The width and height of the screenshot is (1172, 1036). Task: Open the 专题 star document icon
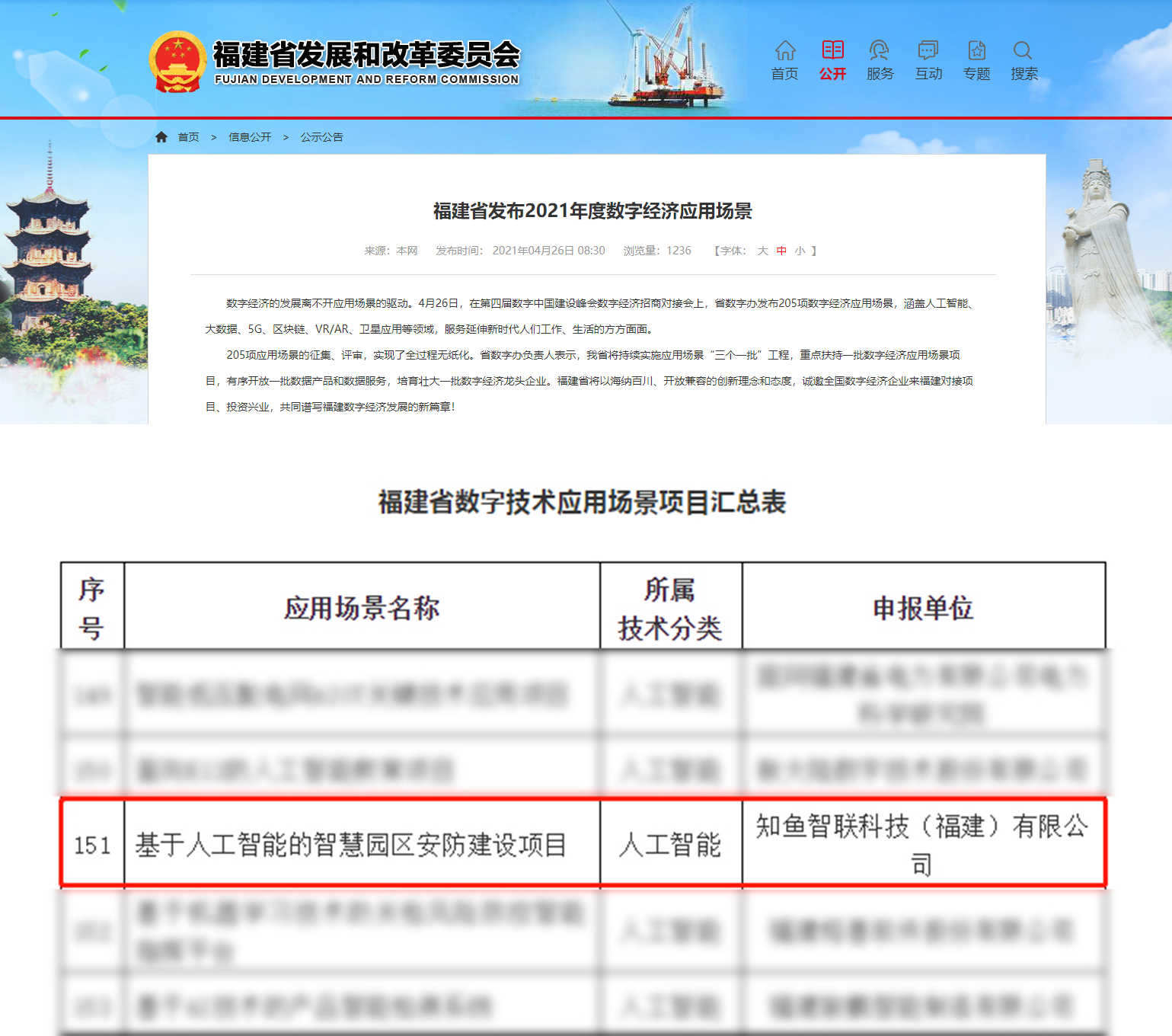tap(977, 50)
